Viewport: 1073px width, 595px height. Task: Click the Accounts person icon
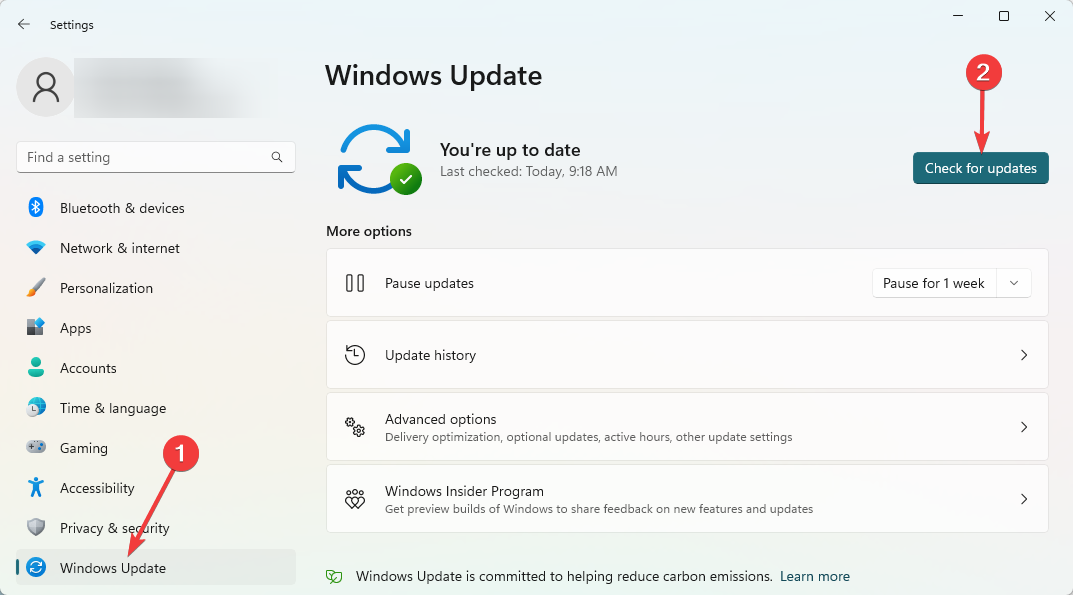(36, 368)
